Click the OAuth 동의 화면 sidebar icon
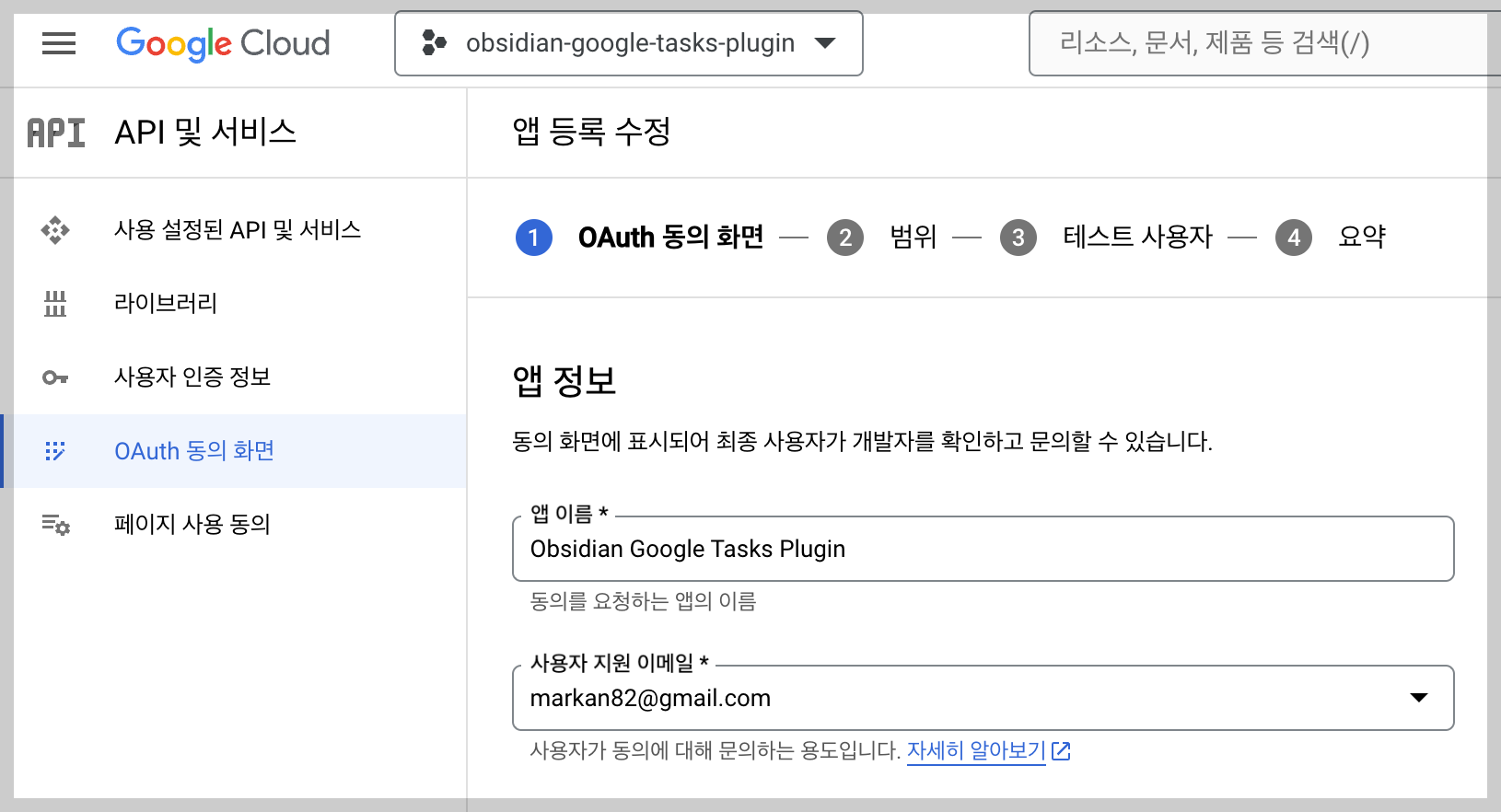This screenshot has width=1501, height=812. coord(55,451)
